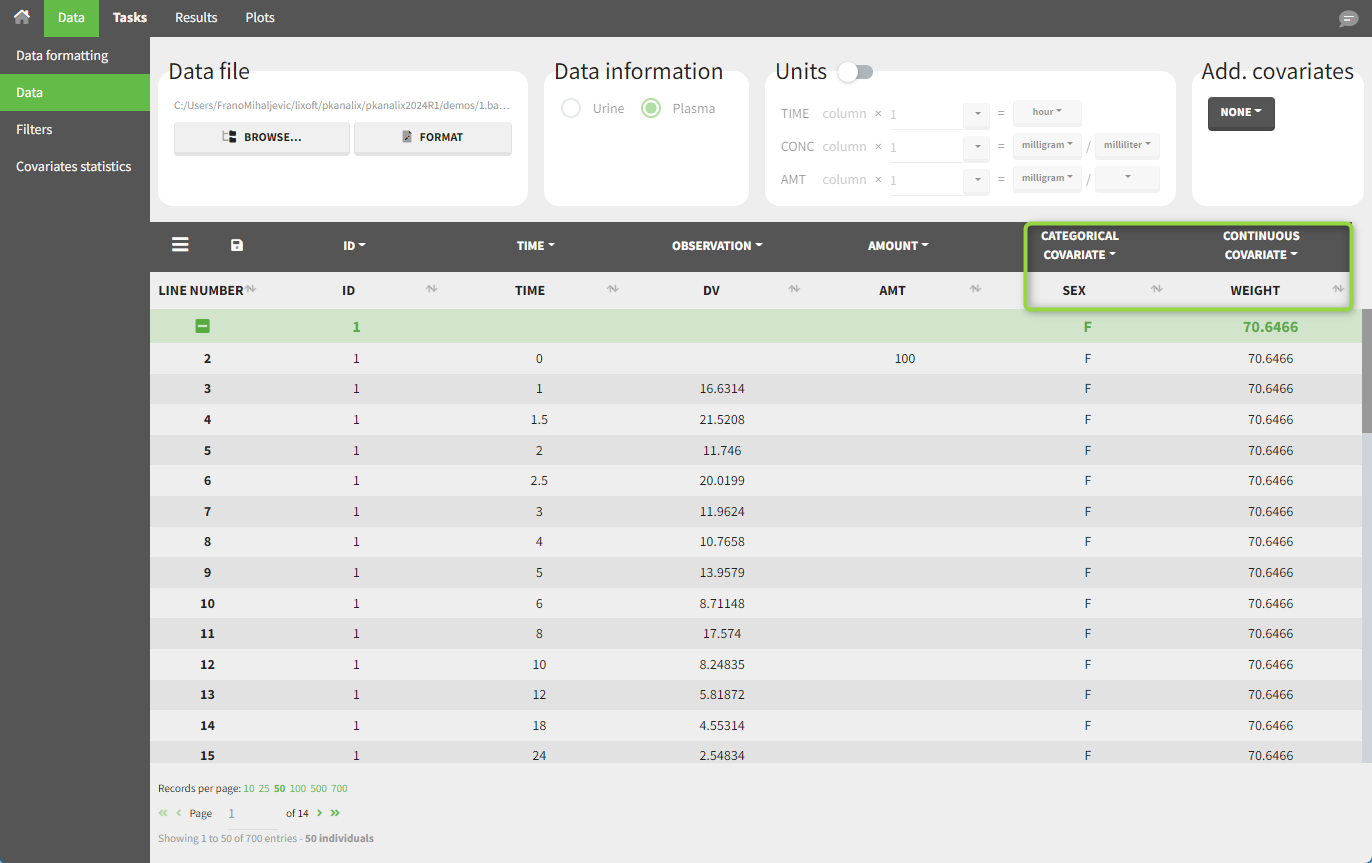Click sort arrows next to WEIGHT column

tap(1338, 289)
